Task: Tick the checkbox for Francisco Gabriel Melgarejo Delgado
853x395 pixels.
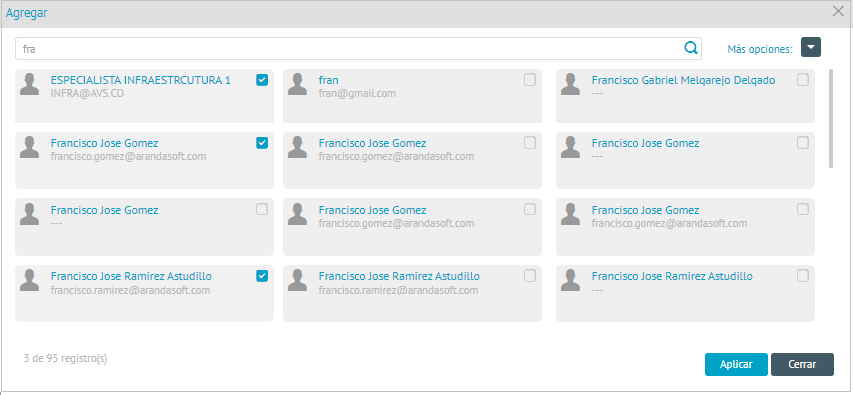Action: click(802, 80)
